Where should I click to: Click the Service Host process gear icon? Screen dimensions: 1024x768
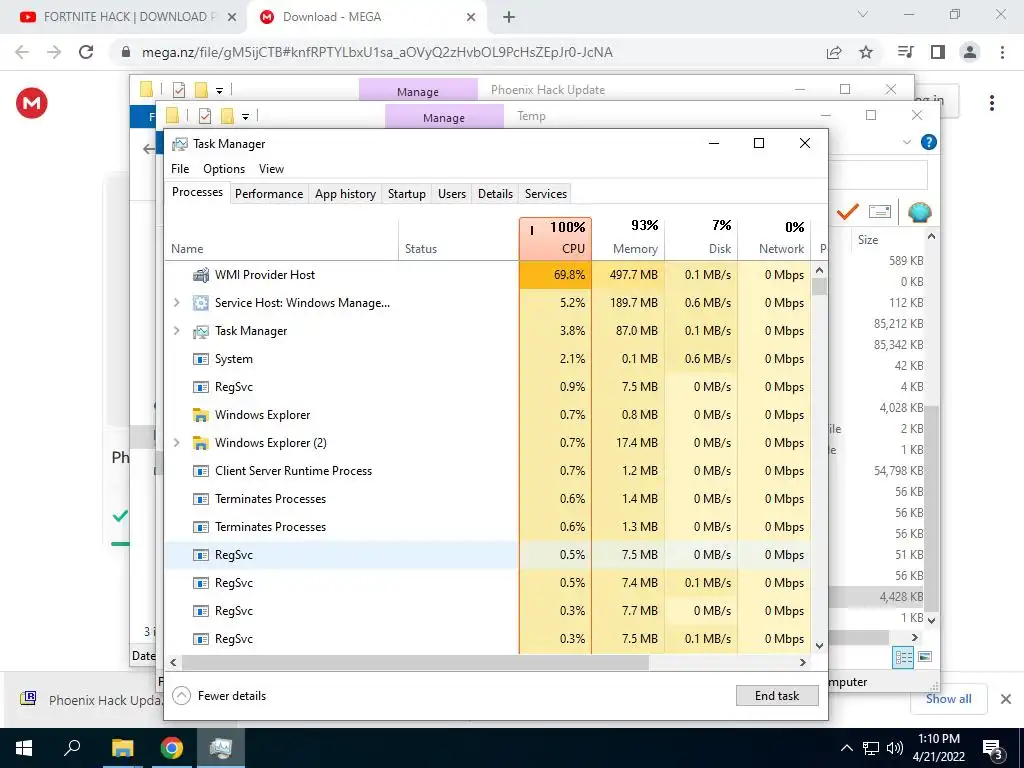tap(200, 303)
